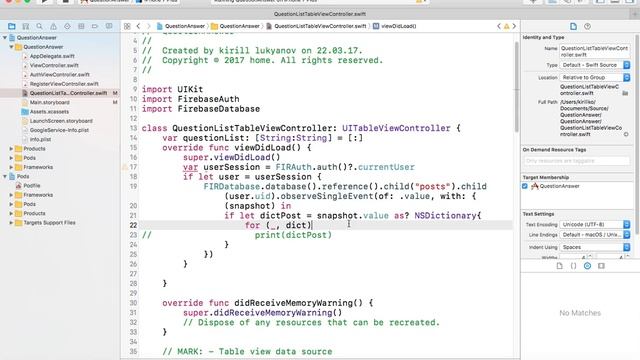Screen dimensions: 640x360
Task: Click the jump bar warning icon
Action: (x=507, y=26)
